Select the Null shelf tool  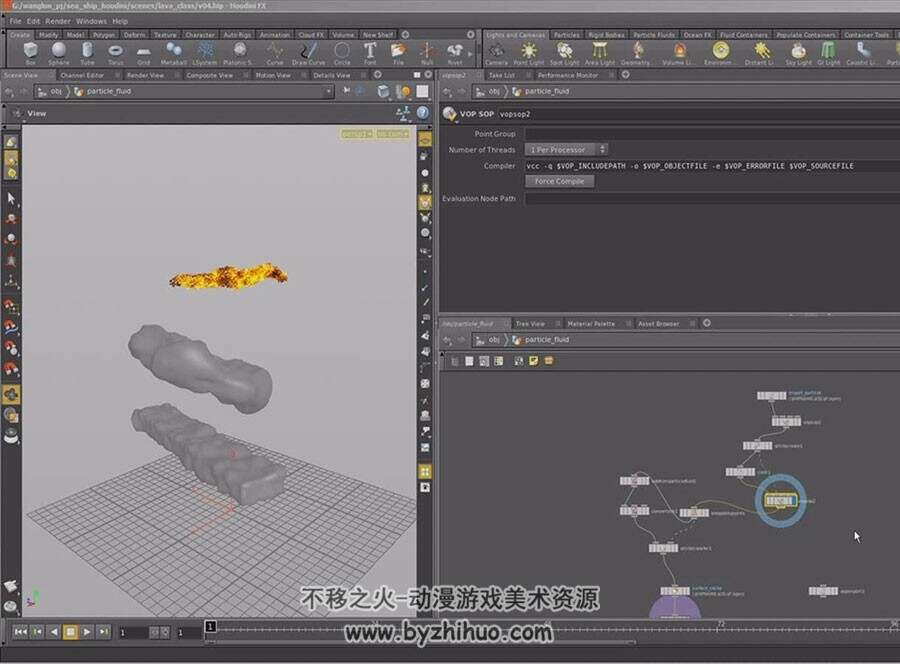click(x=427, y=53)
